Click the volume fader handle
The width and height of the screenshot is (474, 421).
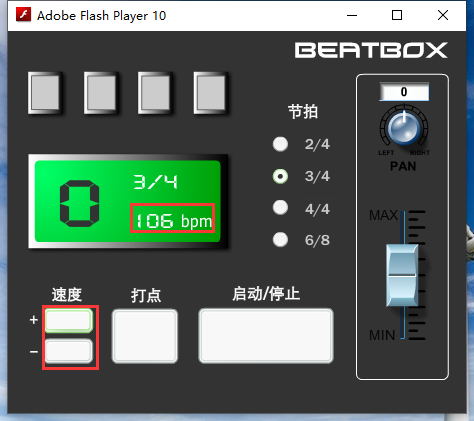coord(402,275)
